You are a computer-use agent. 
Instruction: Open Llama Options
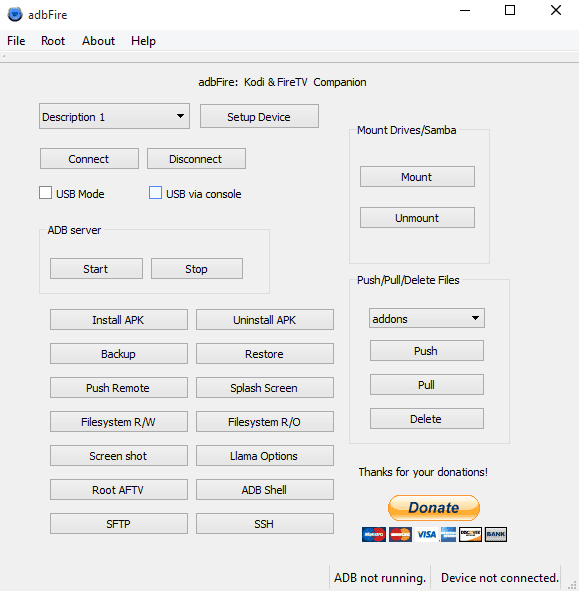pyautogui.click(x=265, y=456)
